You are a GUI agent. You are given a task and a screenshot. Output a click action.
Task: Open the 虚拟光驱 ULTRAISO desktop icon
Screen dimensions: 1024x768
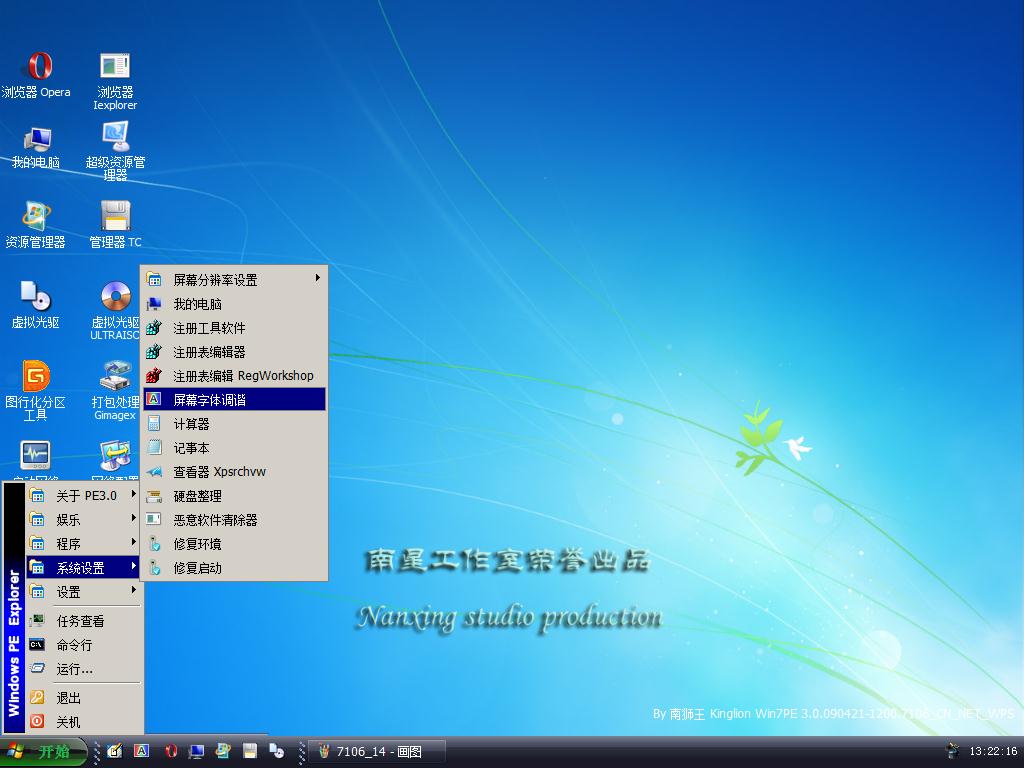[115, 310]
